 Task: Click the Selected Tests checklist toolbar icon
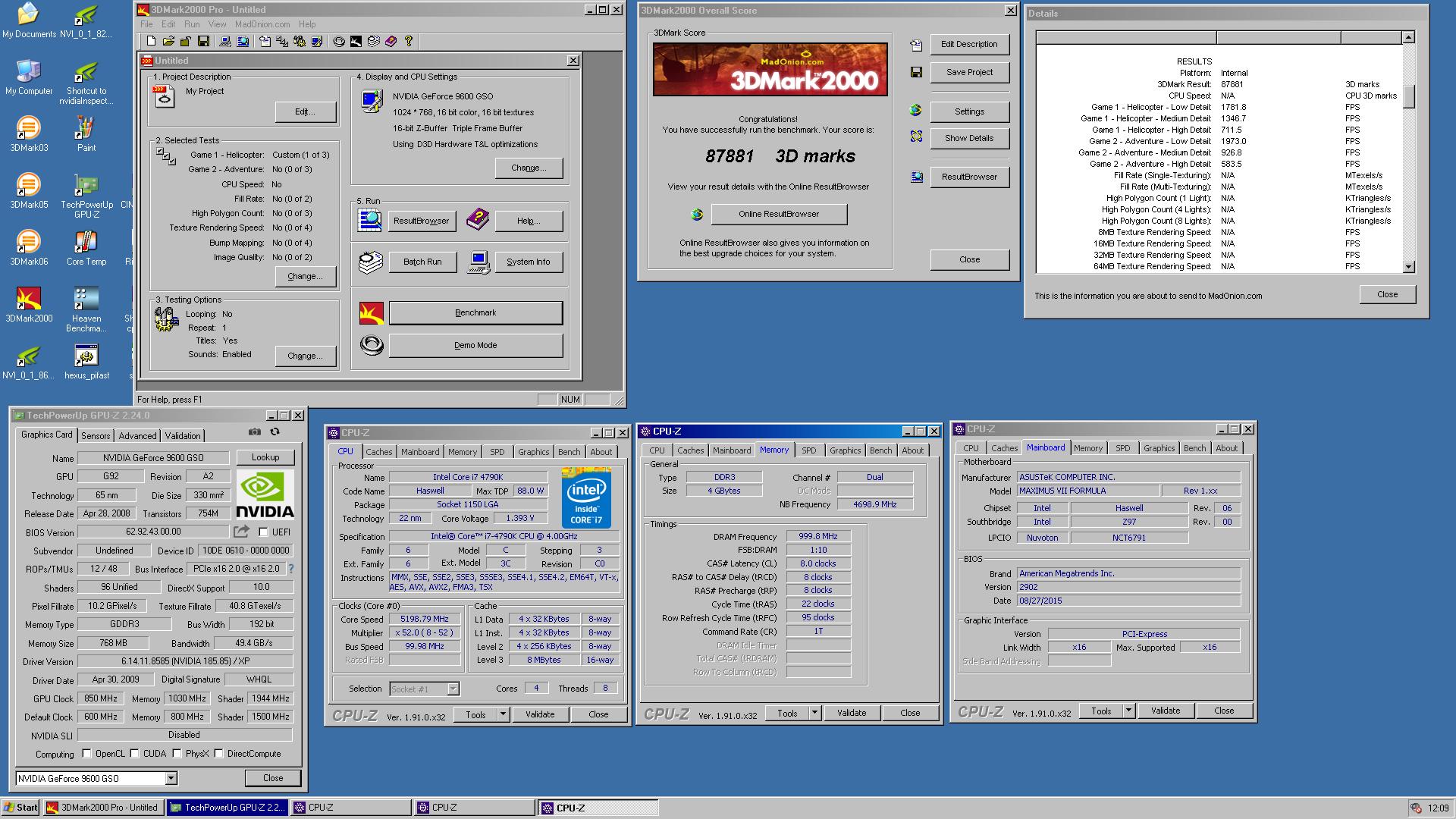pos(282,41)
